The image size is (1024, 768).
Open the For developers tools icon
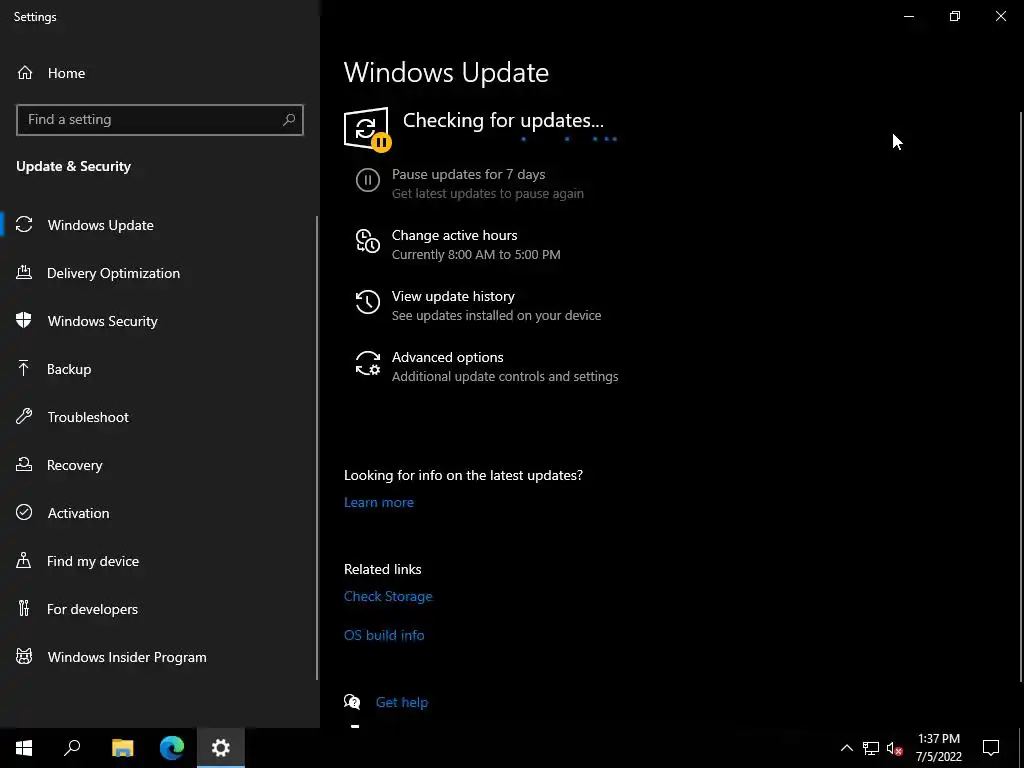24,609
